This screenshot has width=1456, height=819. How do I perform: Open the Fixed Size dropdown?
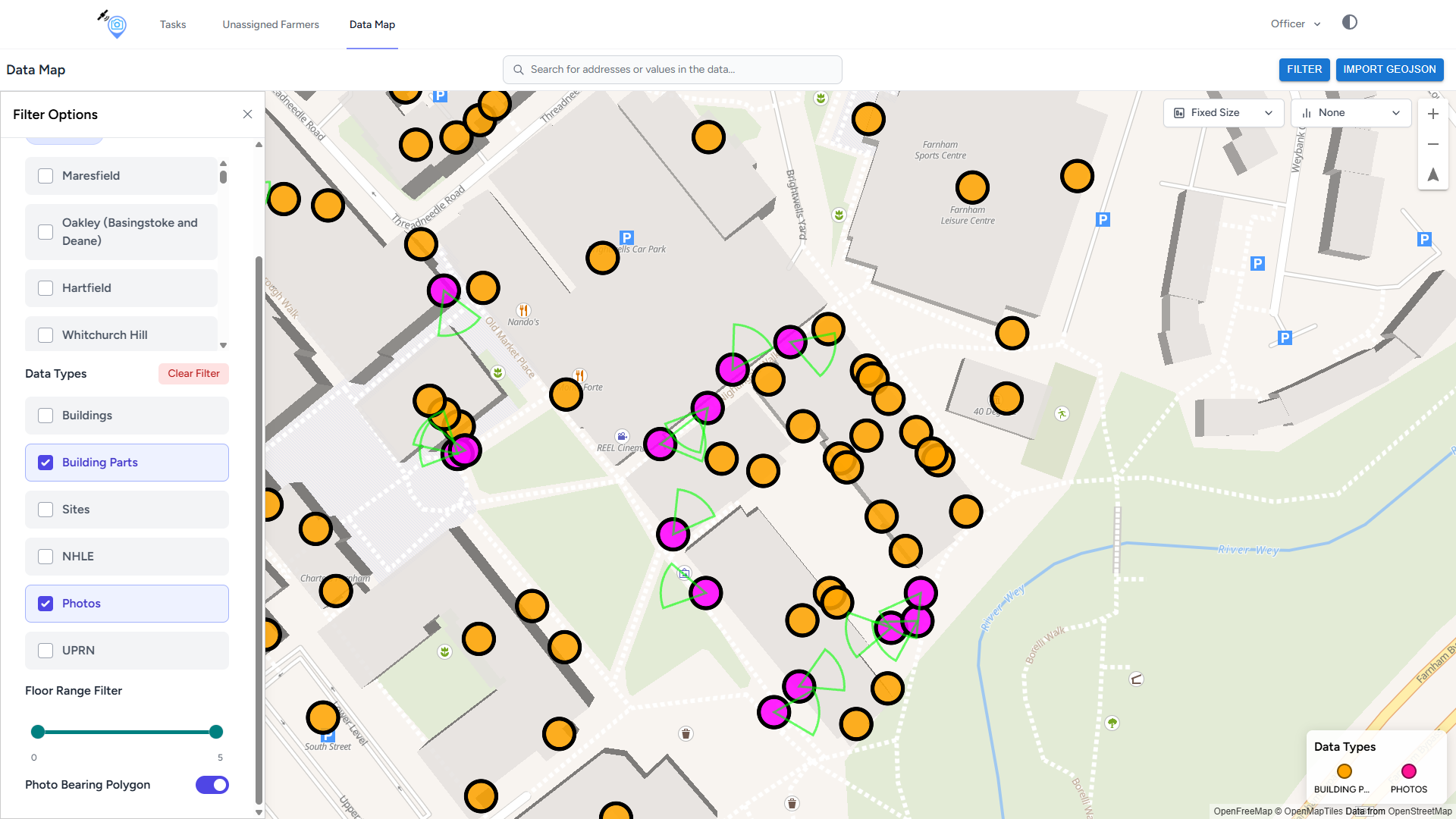tap(1222, 113)
